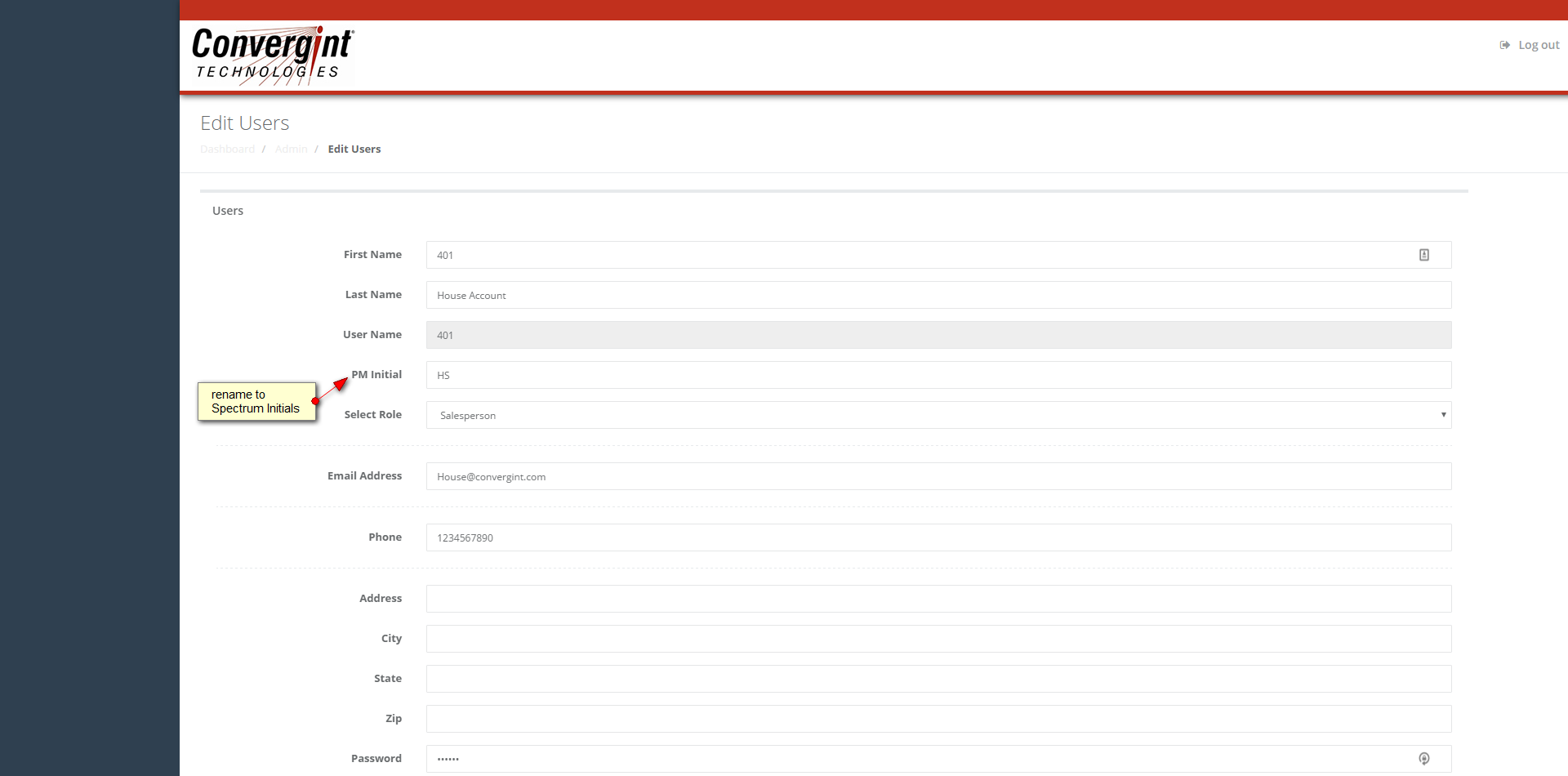
Task: Click the empty Address field
Action: point(938,599)
